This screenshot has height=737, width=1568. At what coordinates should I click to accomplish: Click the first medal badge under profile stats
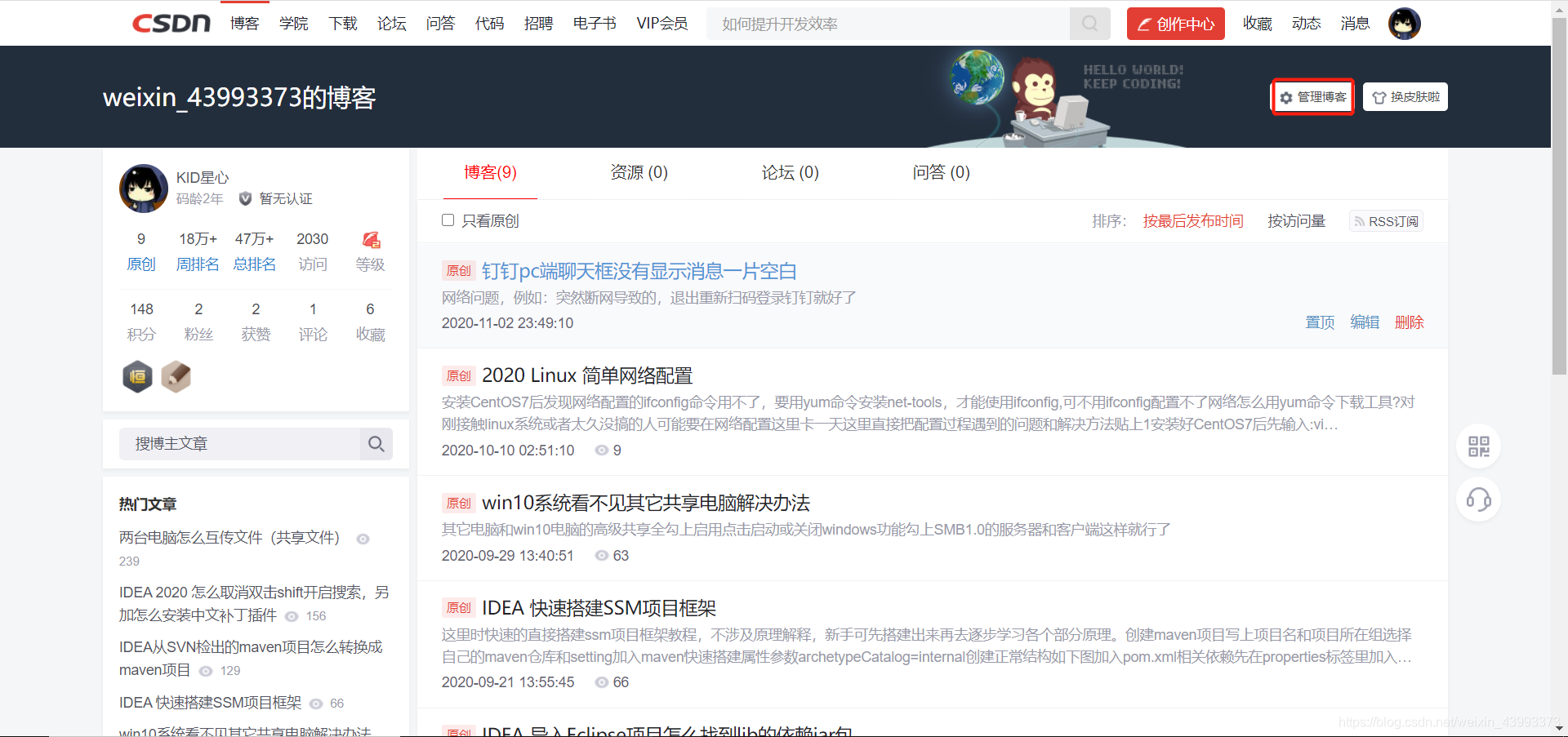pos(137,376)
